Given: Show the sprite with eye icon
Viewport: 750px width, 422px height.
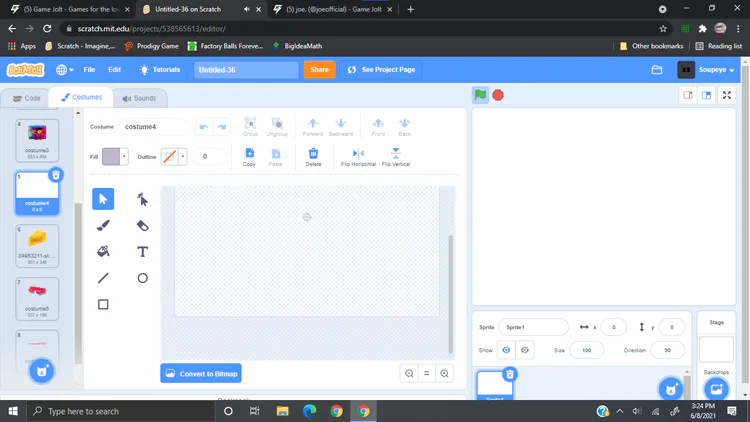Looking at the screenshot, I should click(x=506, y=350).
